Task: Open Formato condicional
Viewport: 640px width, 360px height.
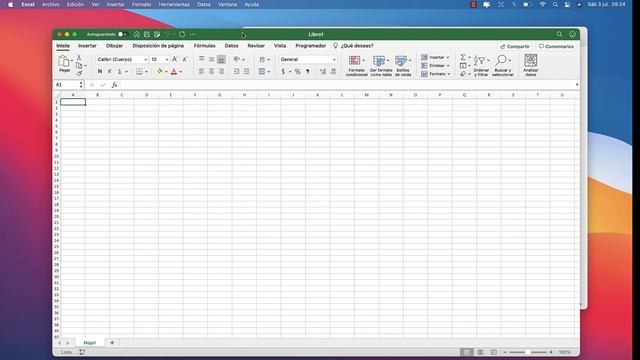Action: click(x=356, y=65)
